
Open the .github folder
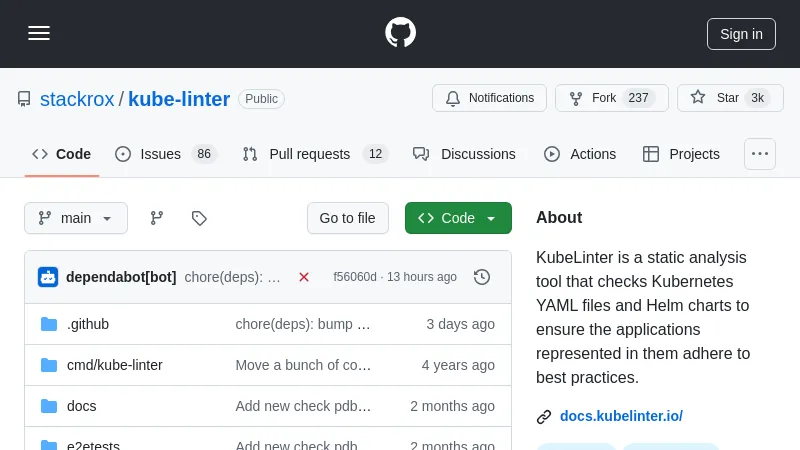[88, 324]
